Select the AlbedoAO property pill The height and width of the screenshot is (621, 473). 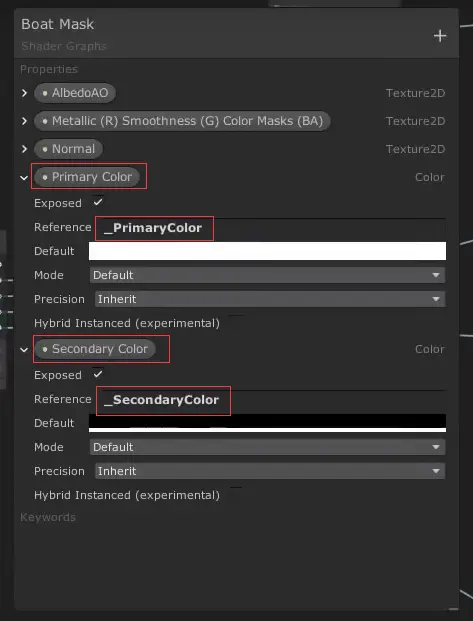75,93
